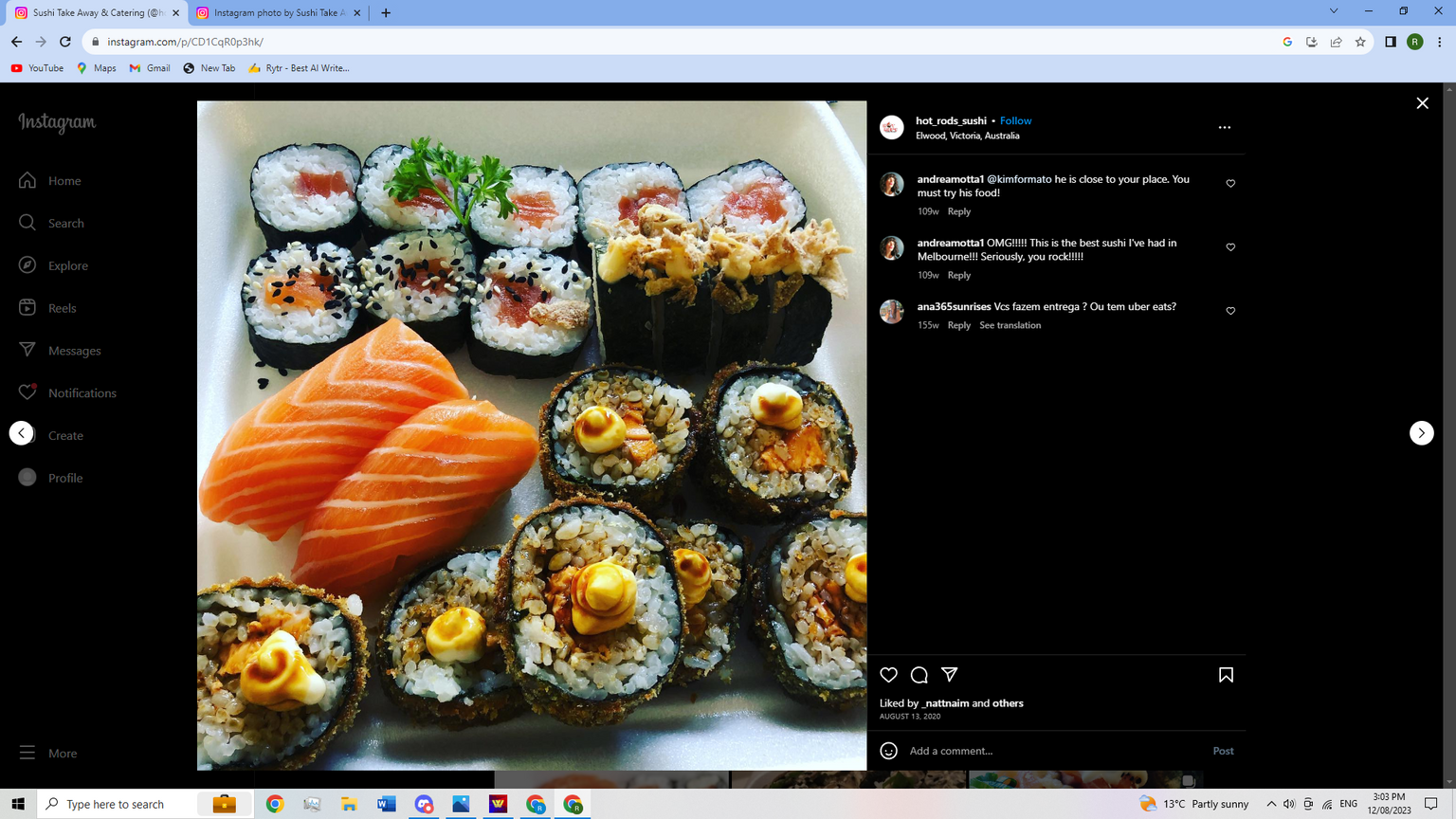Follow the hot_rods_sushi account
Screen dimensions: 1456x819
point(1015,121)
